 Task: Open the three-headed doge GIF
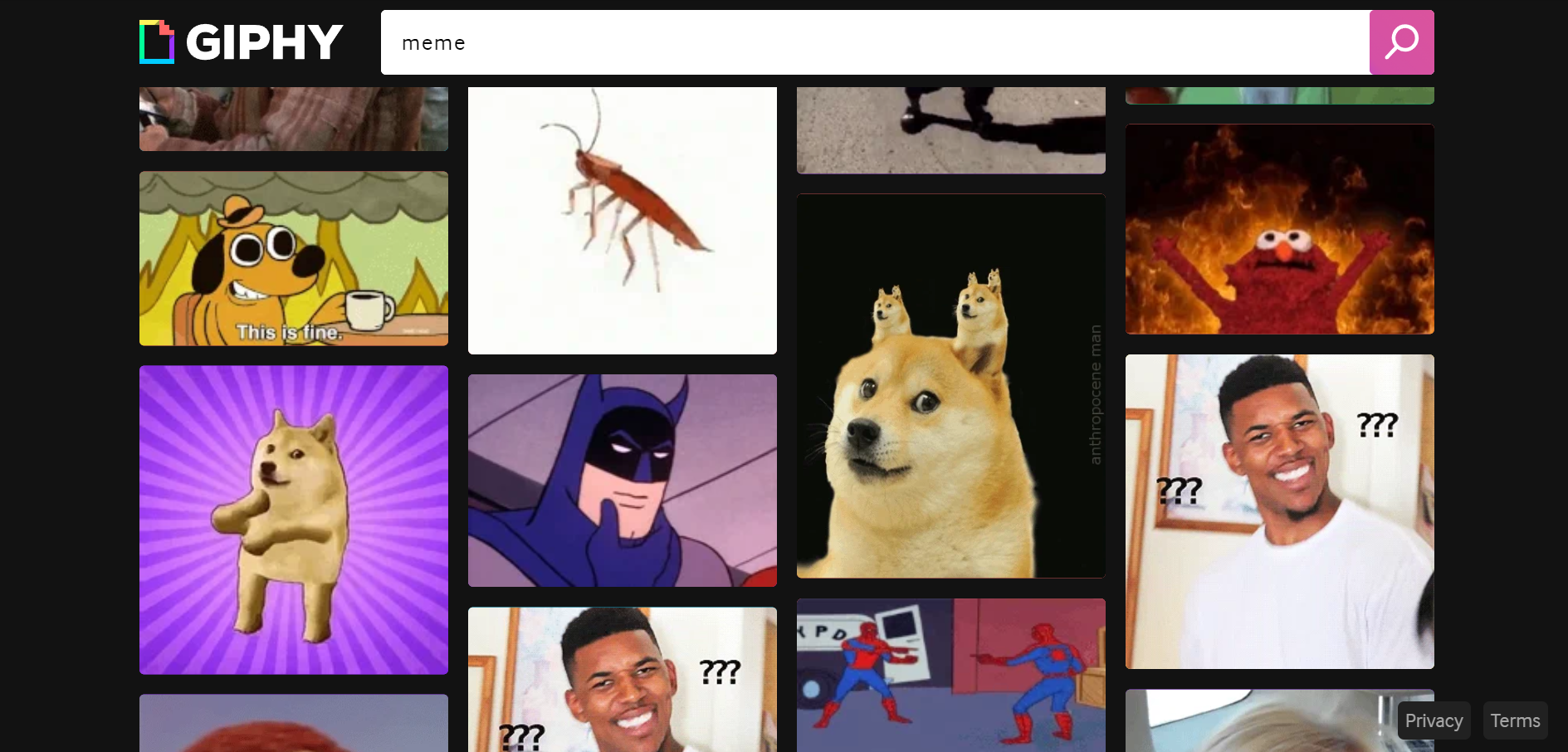pos(951,386)
